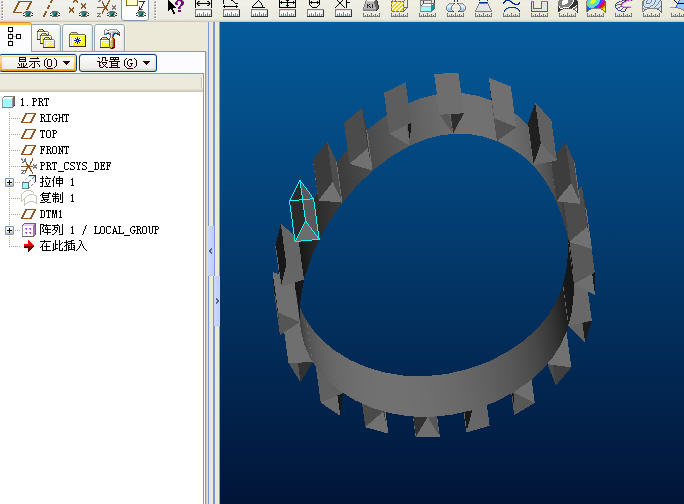Click the right arrow sash button
684x504 pixels.
[x=217, y=301]
